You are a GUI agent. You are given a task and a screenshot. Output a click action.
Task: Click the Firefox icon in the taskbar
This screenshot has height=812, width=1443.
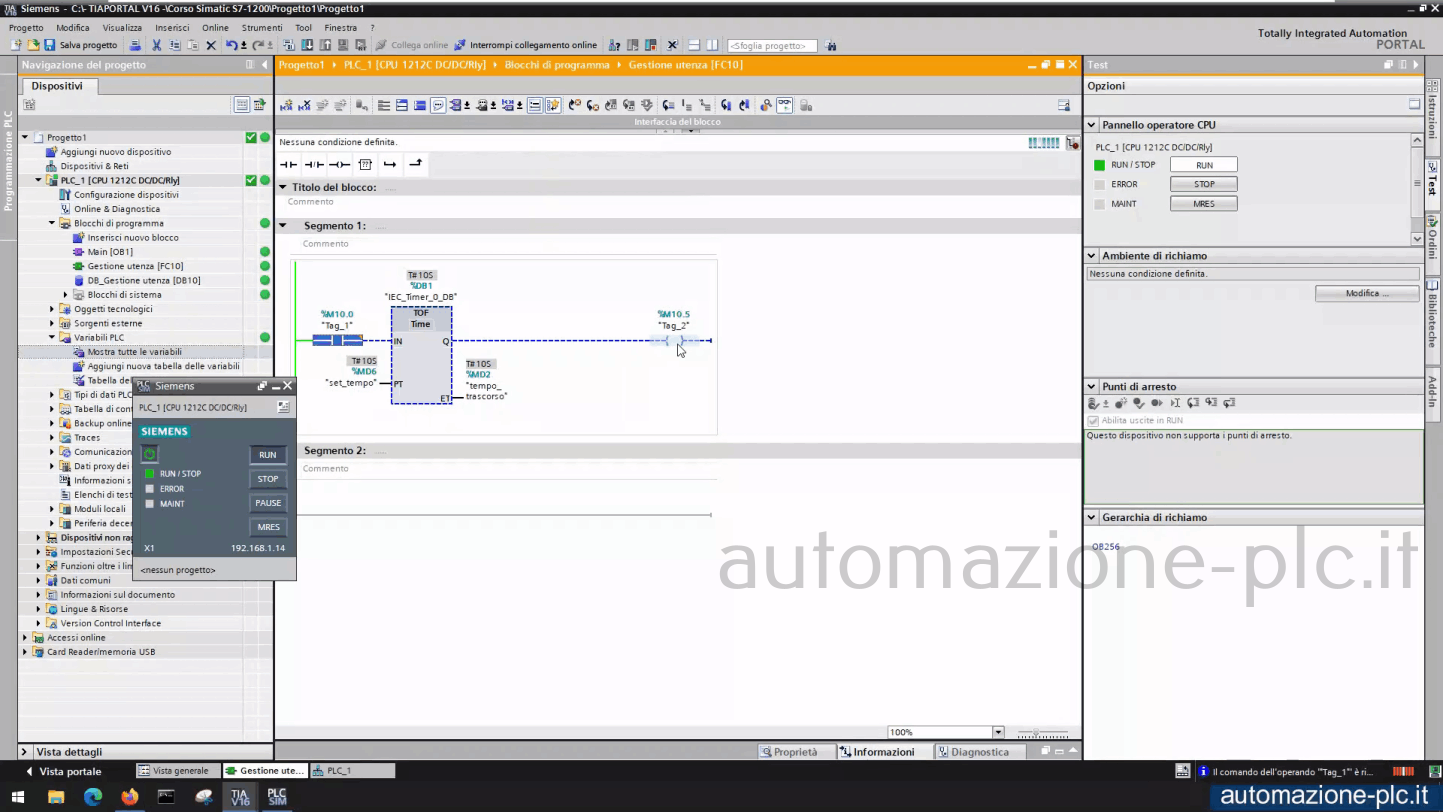(129, 797)
